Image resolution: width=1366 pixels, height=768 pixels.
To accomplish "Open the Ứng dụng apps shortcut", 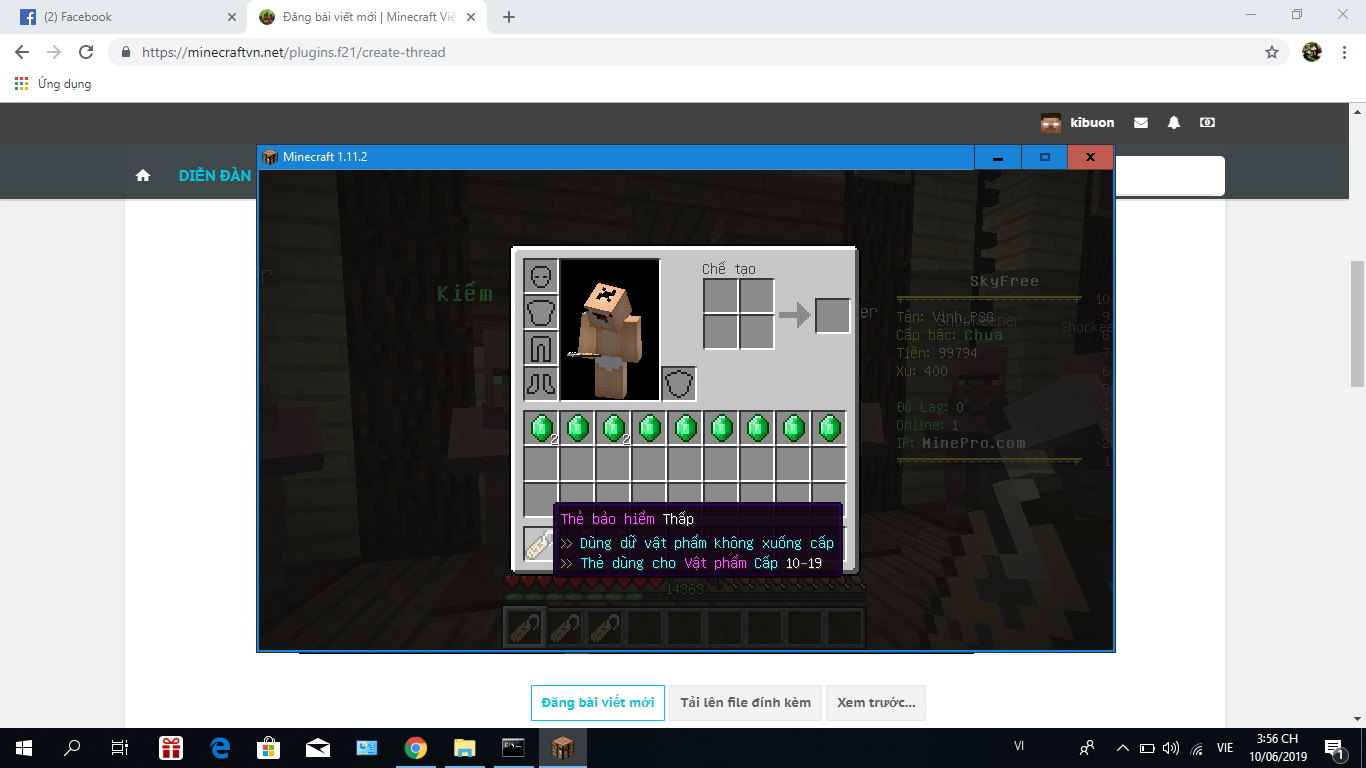I will (x=53, y=84).
